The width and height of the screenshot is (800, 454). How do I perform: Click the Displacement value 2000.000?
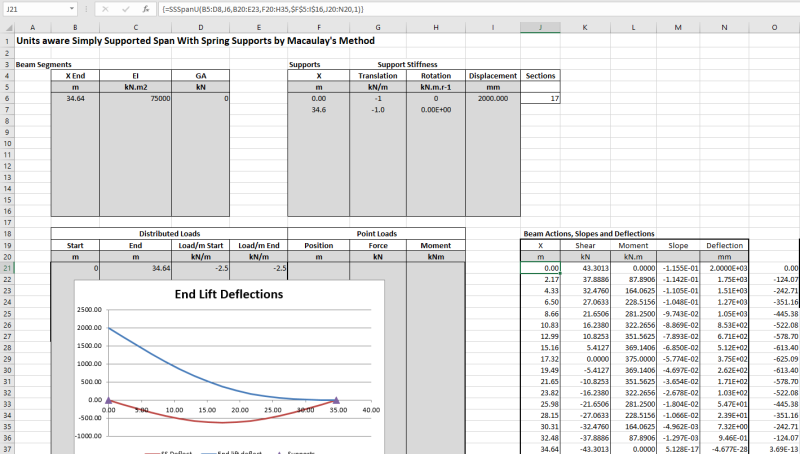click(x=493, y=98)
